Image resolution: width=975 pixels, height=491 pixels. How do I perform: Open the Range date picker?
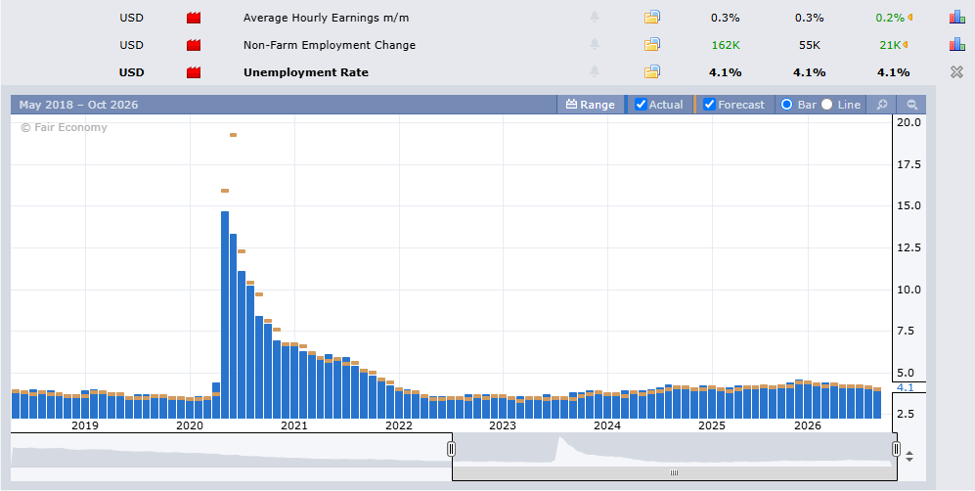coord(590,104)
